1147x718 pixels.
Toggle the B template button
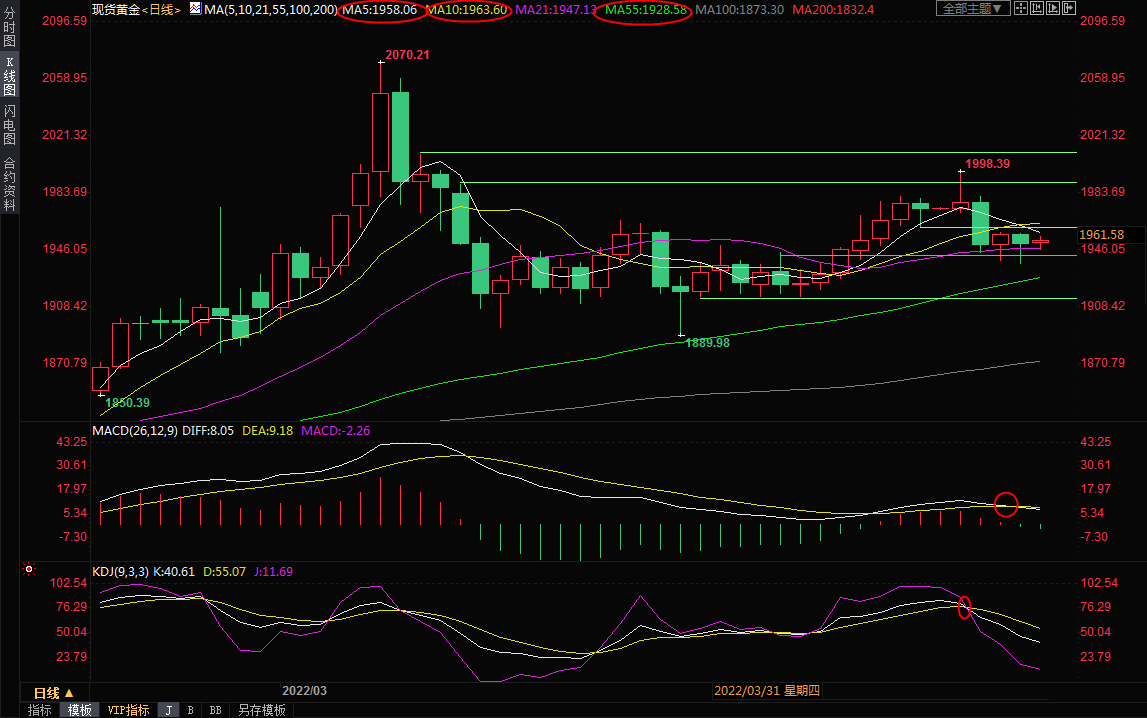190,710
